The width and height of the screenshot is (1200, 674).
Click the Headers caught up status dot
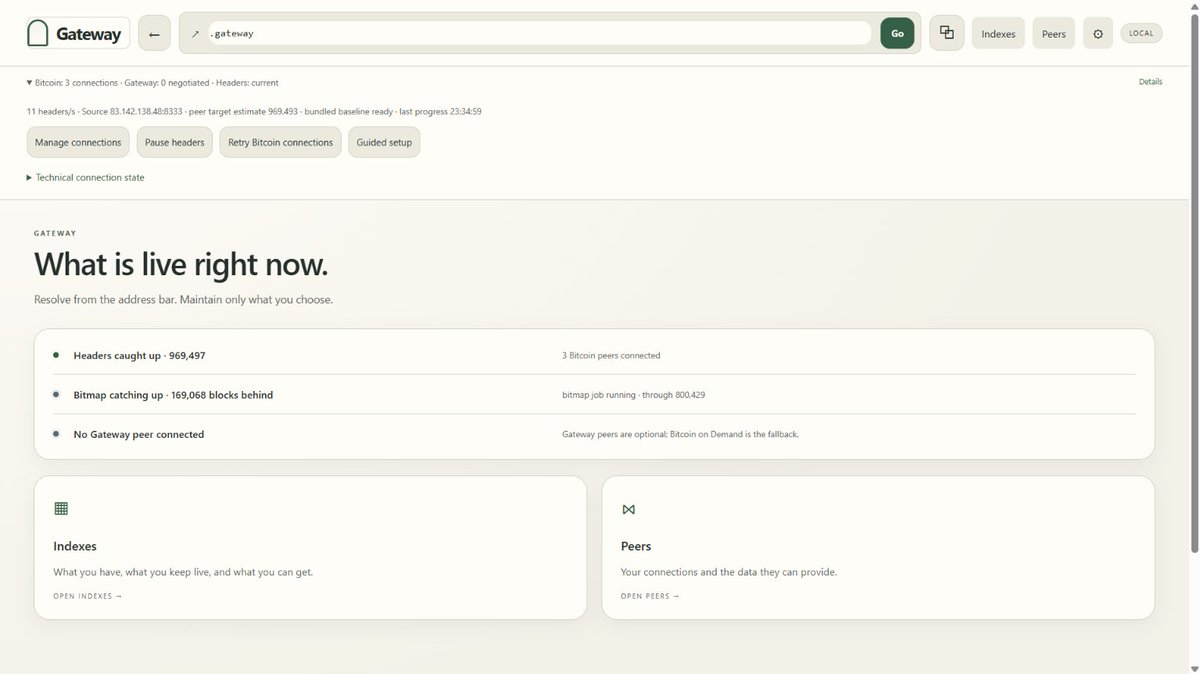[56, 355]
